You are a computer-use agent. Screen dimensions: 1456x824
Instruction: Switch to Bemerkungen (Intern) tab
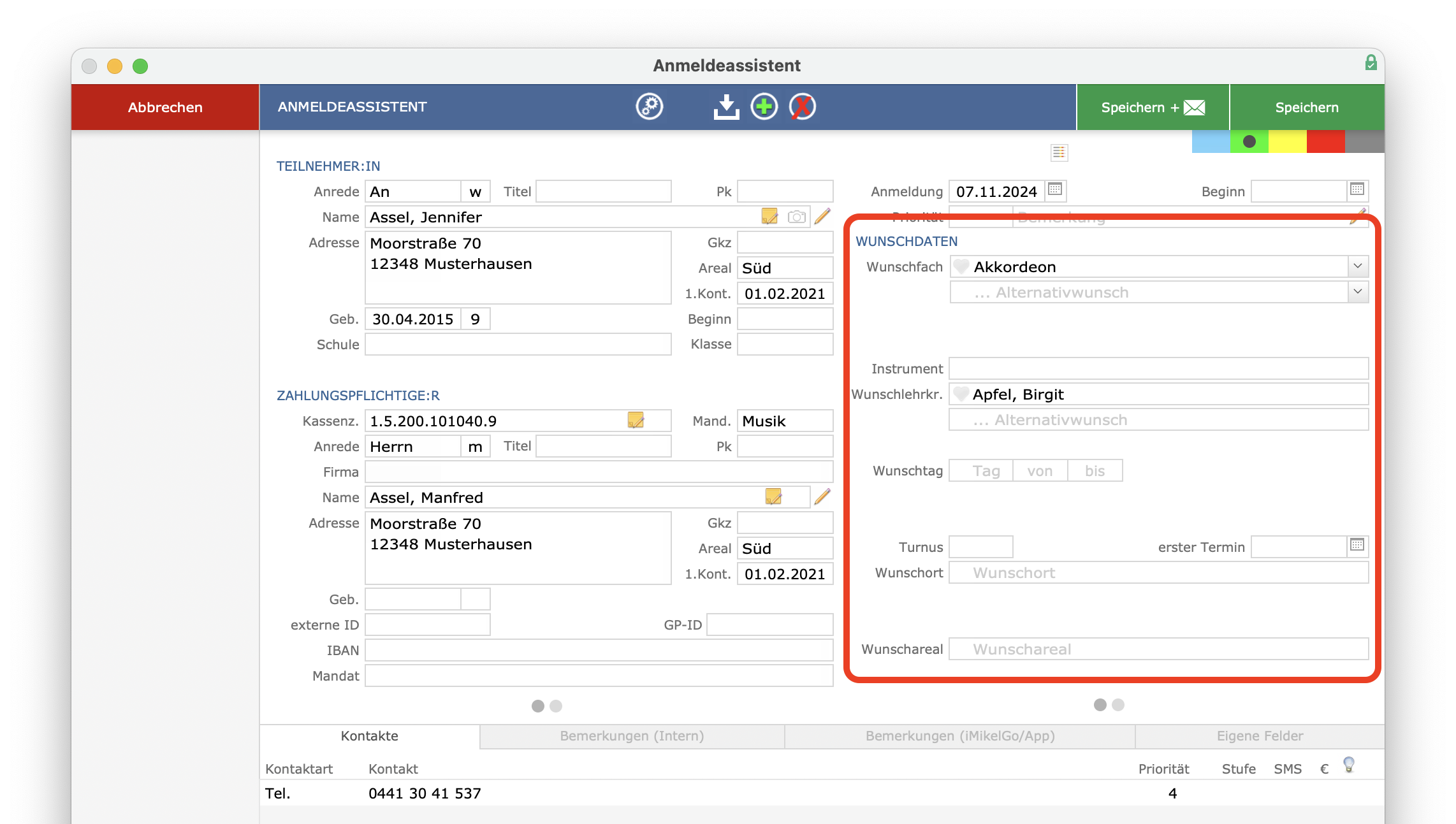pos(632,736)
